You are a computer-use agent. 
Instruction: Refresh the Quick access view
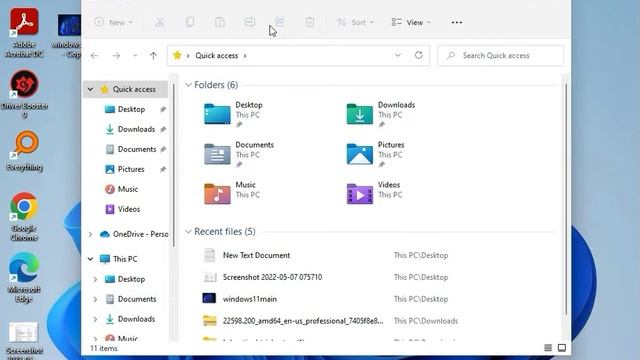[419, 55]
